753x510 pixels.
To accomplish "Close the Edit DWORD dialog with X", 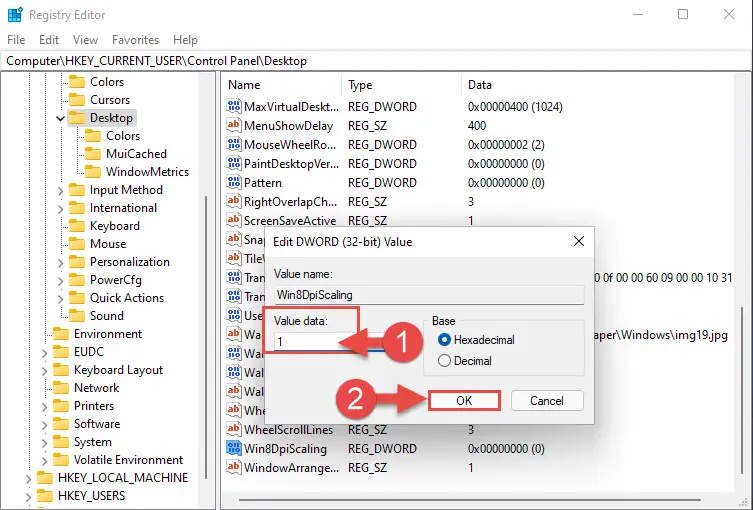I will pyautogui.click(x=579, y=241).
